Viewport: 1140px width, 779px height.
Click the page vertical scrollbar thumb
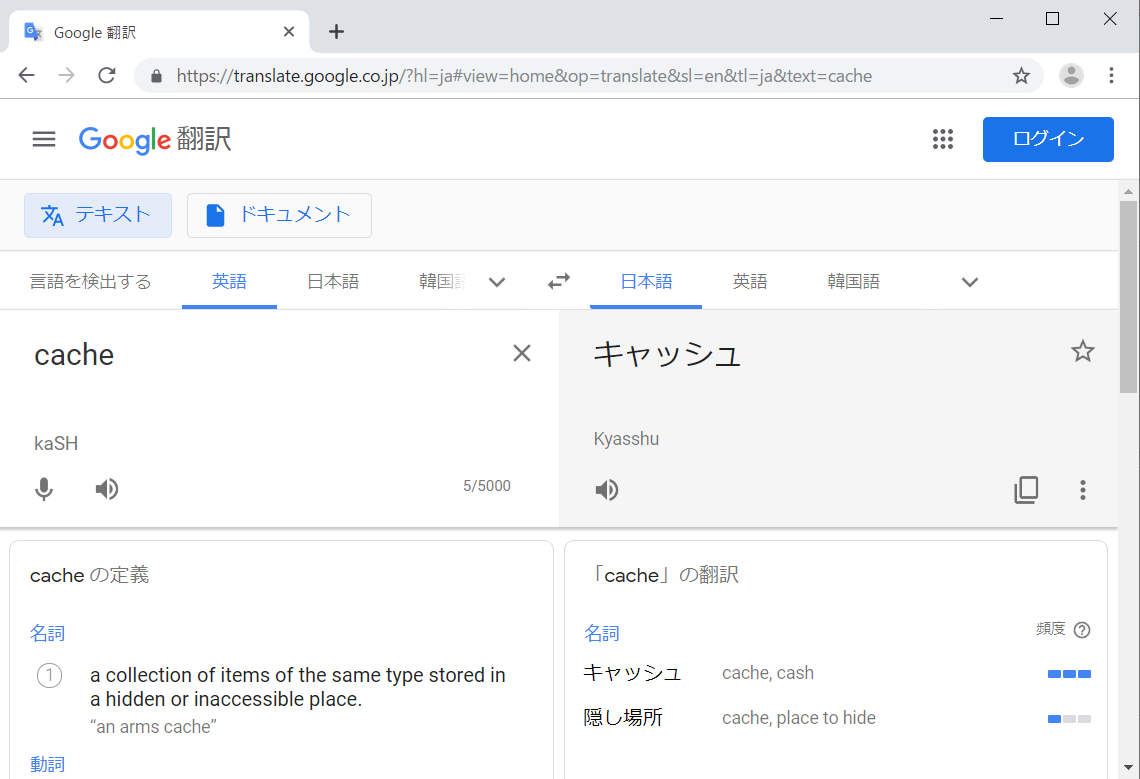point(1128,297)
